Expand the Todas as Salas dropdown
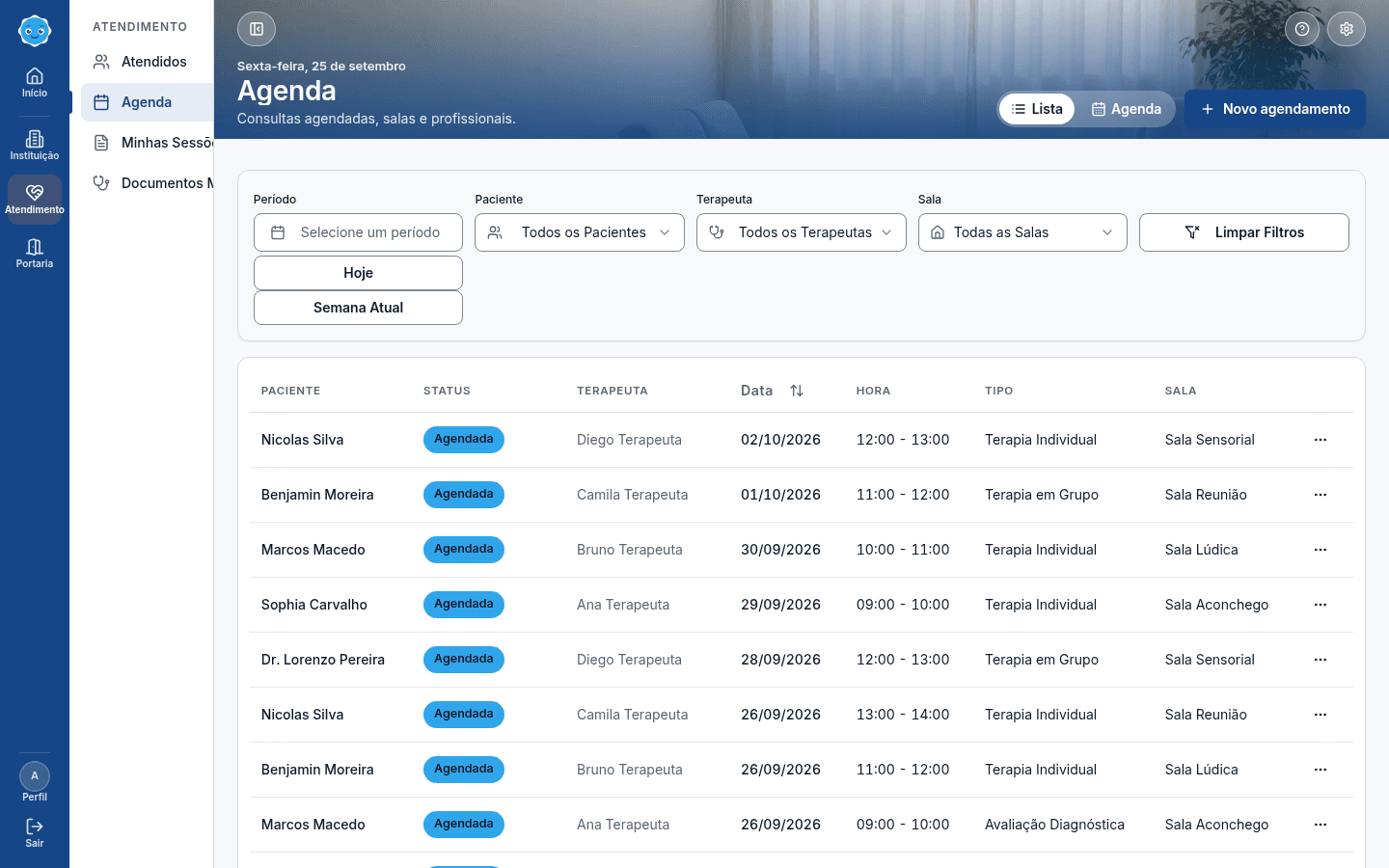 coord(1022,232)
